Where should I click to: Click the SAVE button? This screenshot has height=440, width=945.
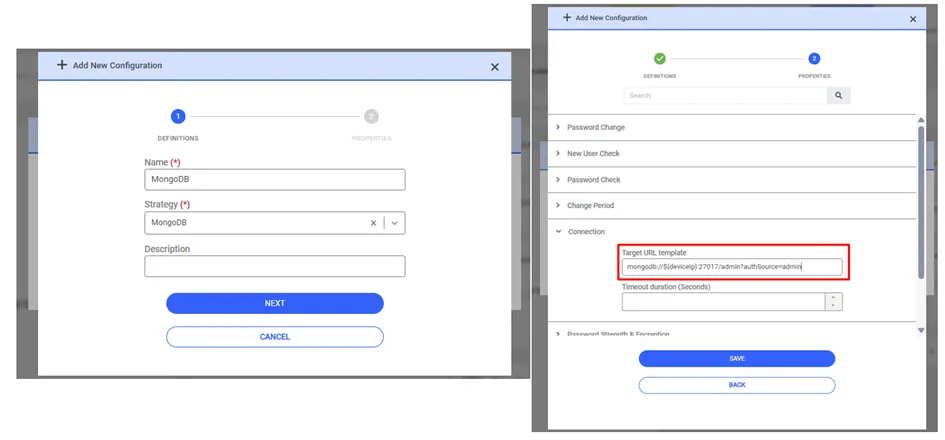(x=737, y=359)
